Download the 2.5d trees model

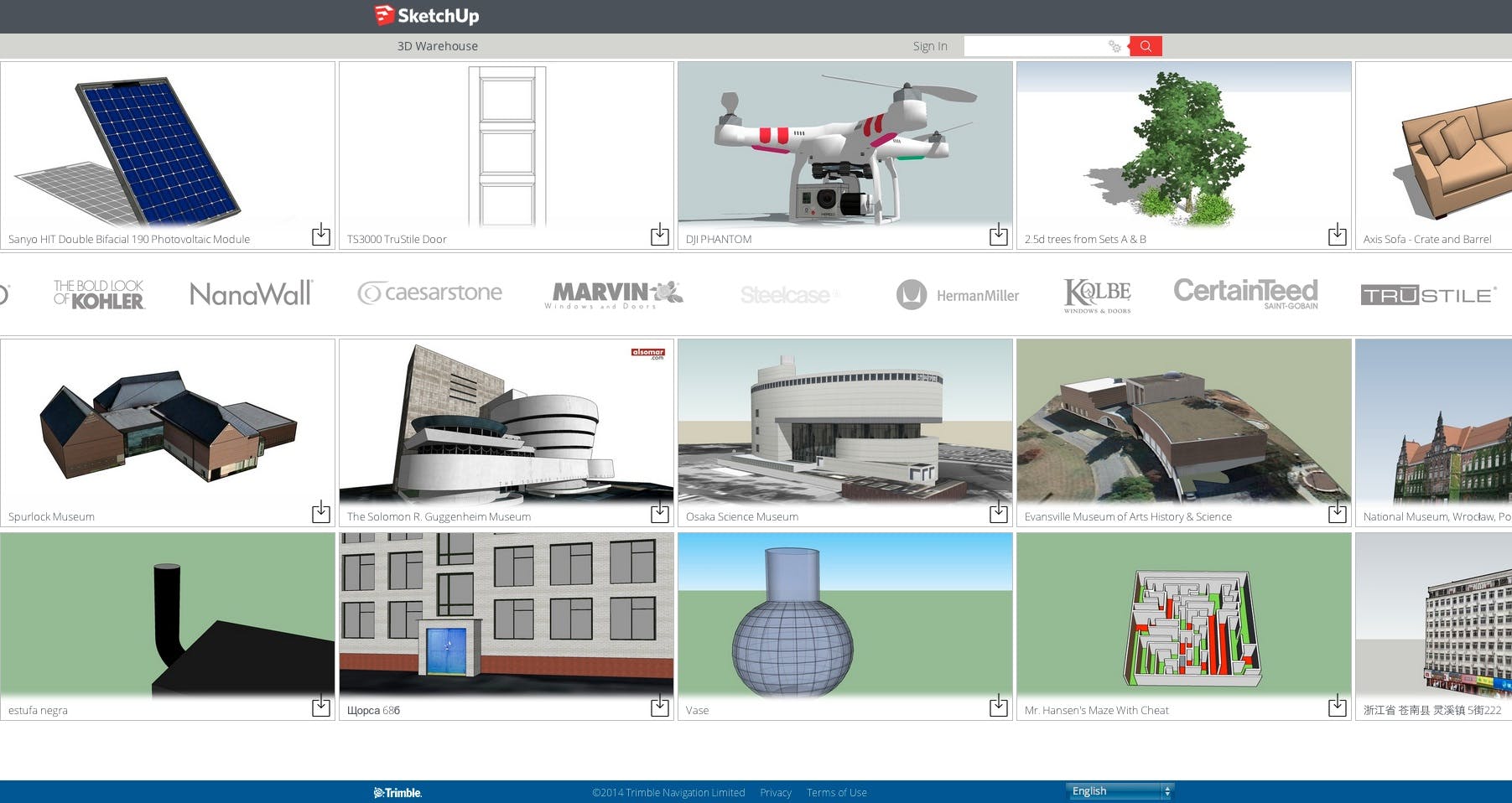pyautogui.click(x=1336, y=236)
